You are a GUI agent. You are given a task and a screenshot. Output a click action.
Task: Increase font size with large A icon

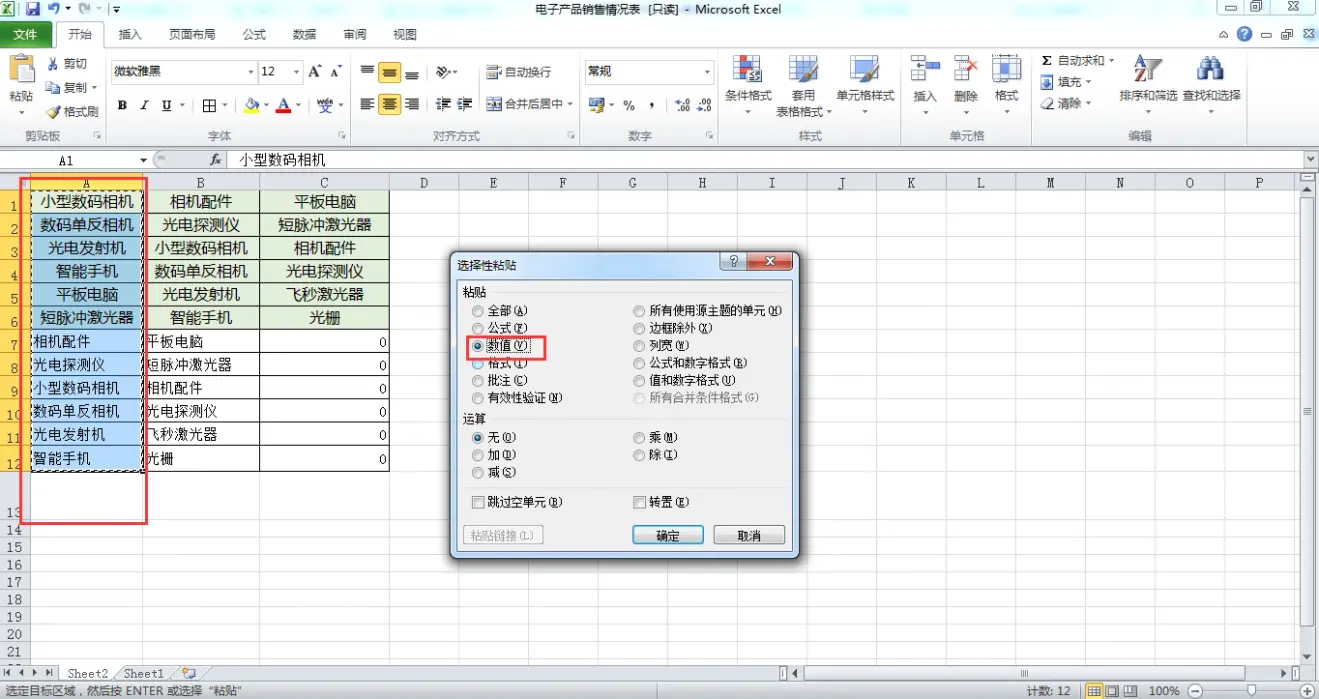(315, 72)
